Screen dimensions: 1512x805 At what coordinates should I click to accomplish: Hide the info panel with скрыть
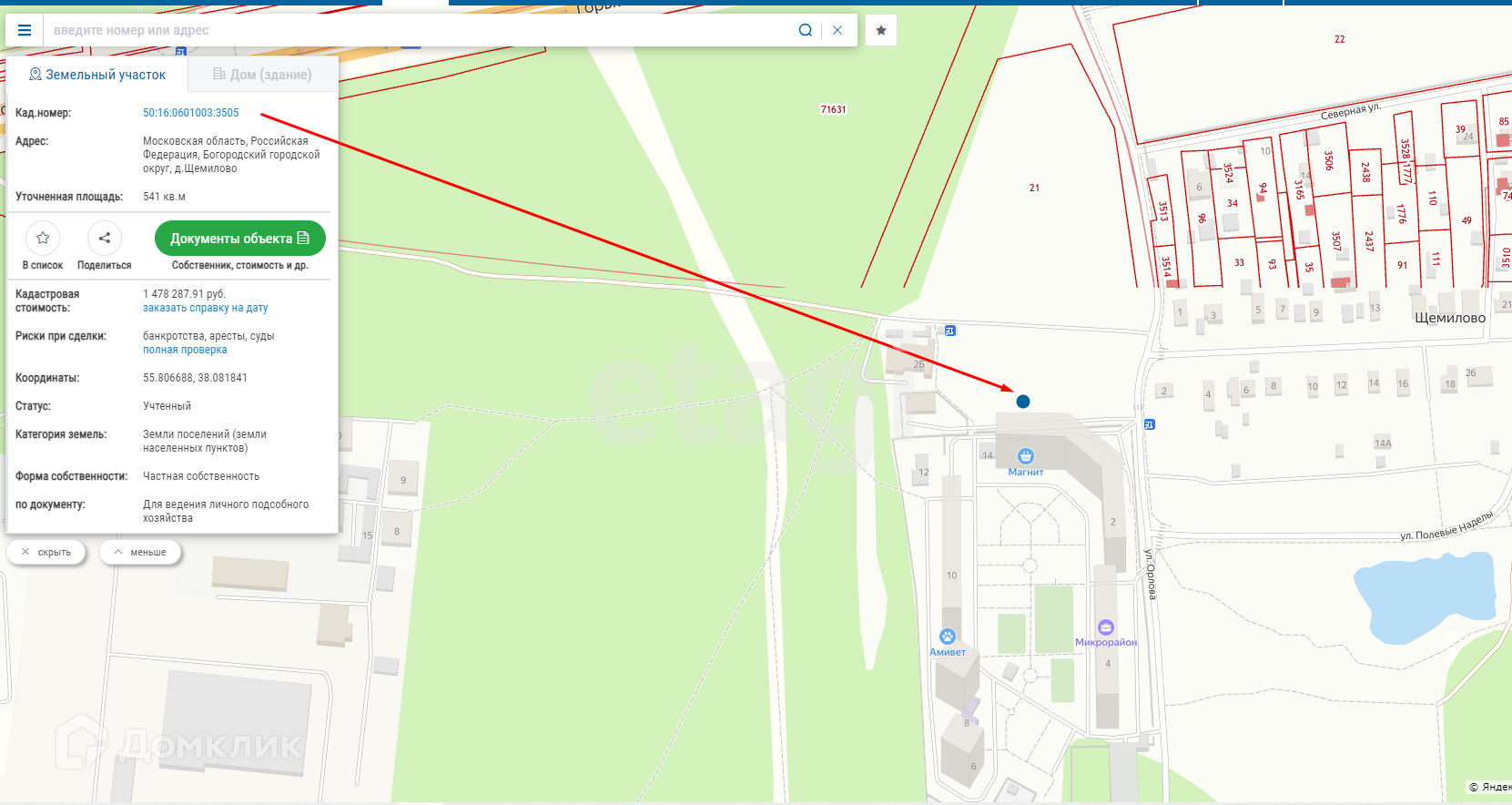pyautogui.click(x=46, y=552)
